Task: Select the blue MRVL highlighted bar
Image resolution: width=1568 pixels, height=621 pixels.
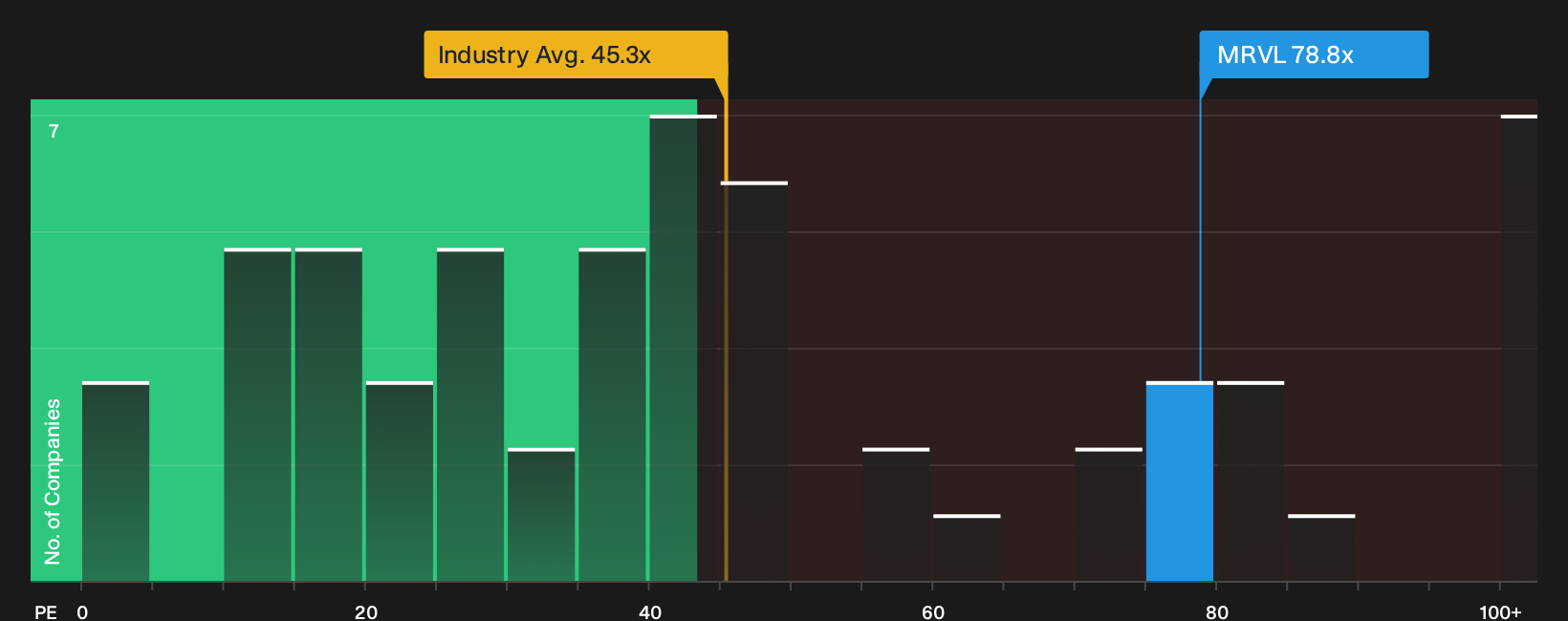Action: [1180, 482]
